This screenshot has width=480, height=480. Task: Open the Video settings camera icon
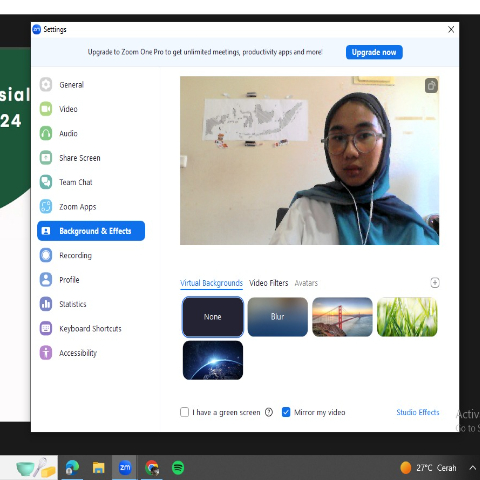(46, 109)
